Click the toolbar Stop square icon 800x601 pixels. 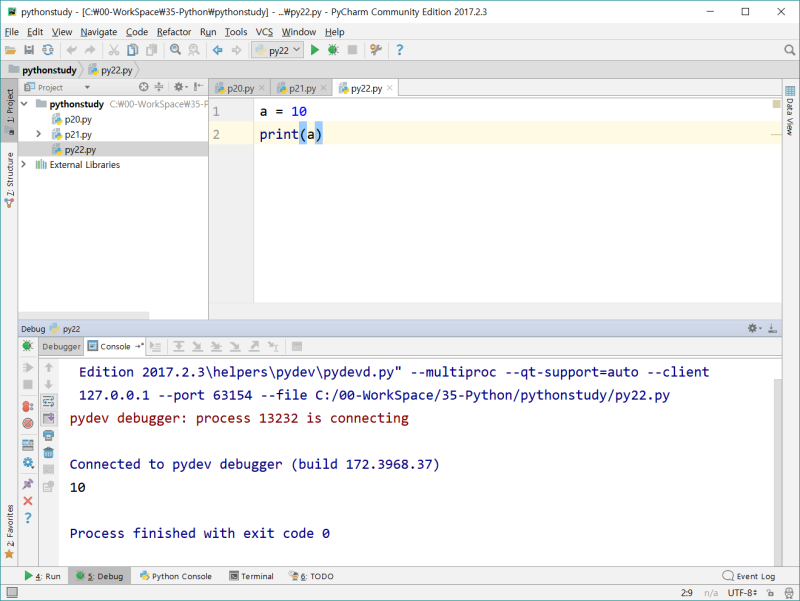pyautogui.click(x=352, y=50)
